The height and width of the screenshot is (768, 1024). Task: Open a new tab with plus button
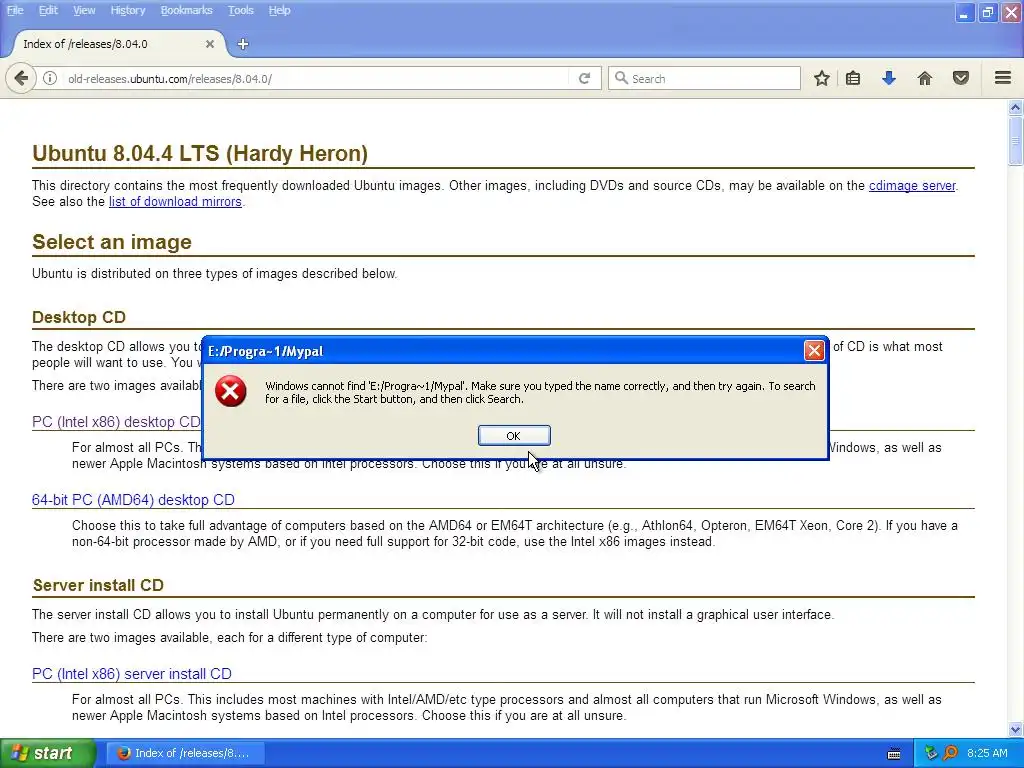[x=243, y=44]
